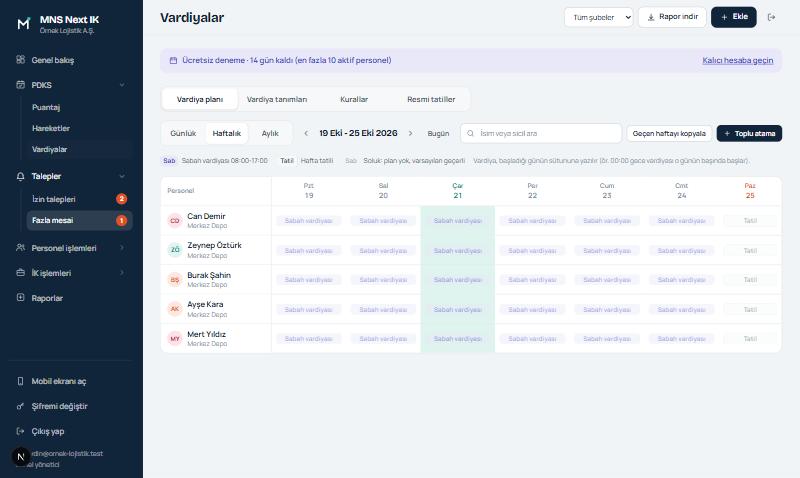Click the Kalıcı hesaba geçin link
Image resolution: width=800 pixels, height=478 pixels.
click(x=738, y=60)
